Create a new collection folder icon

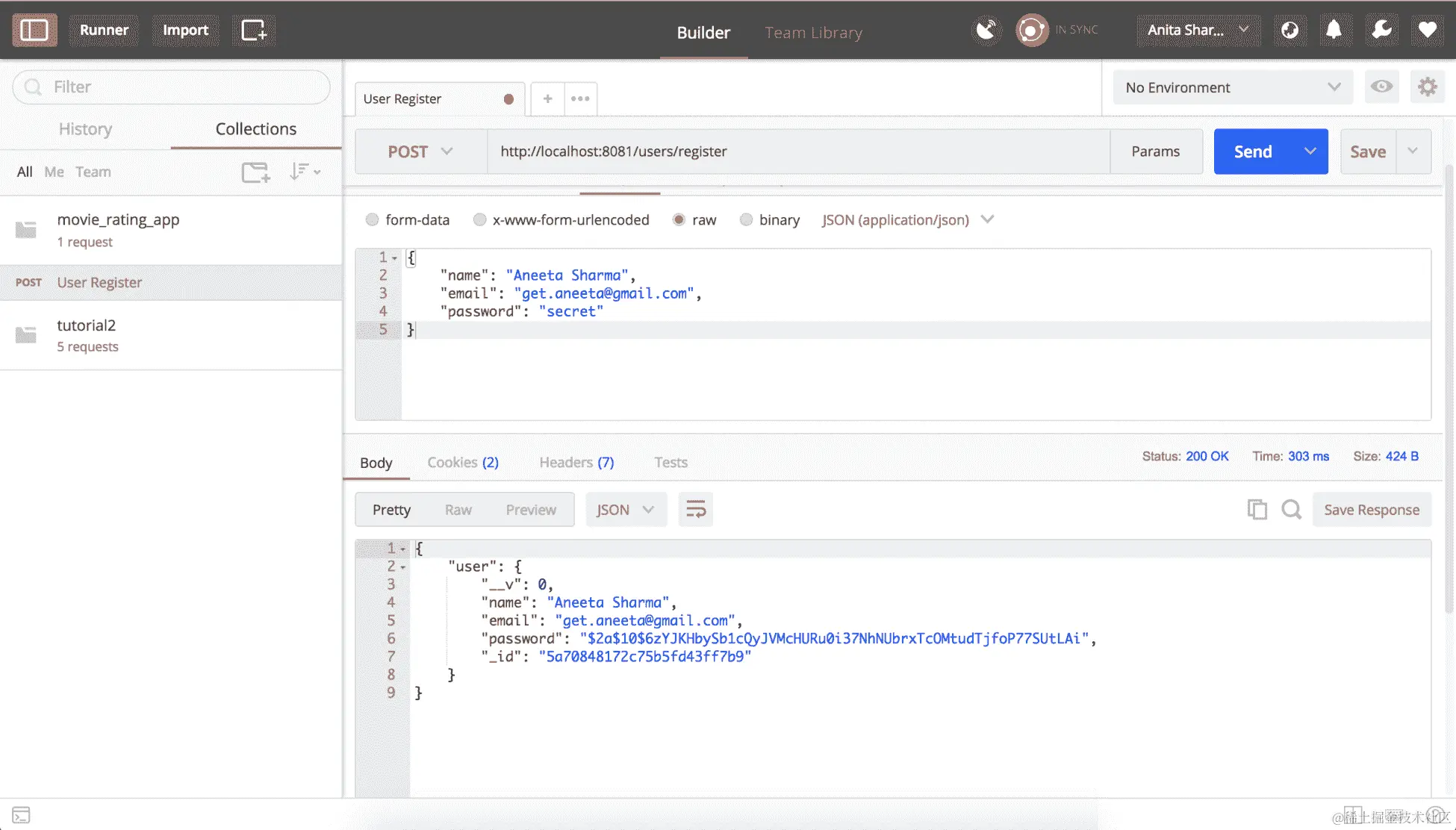pyautogui.click(x=255, y=172)
